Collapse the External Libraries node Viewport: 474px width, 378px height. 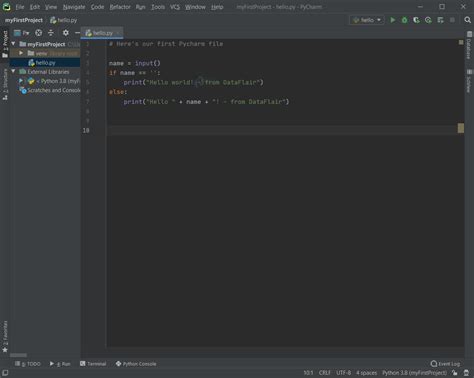[x=13, y=71]
